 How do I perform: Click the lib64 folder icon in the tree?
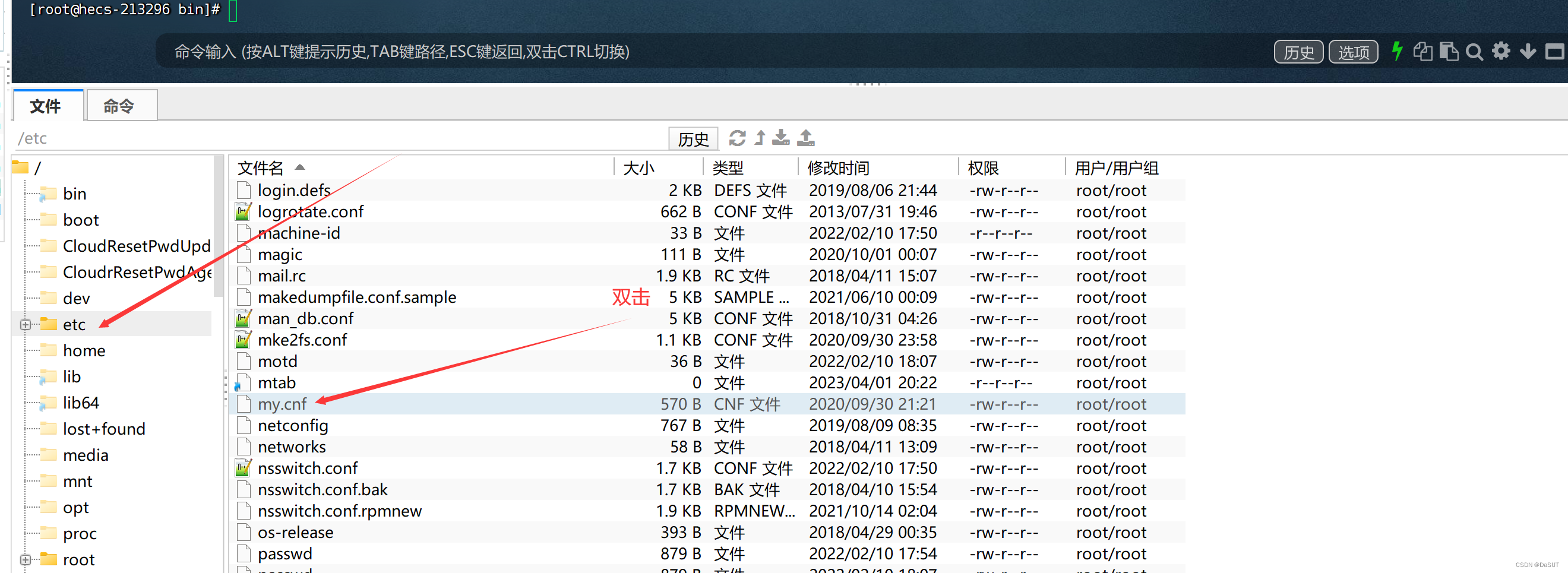click(48, 403)
